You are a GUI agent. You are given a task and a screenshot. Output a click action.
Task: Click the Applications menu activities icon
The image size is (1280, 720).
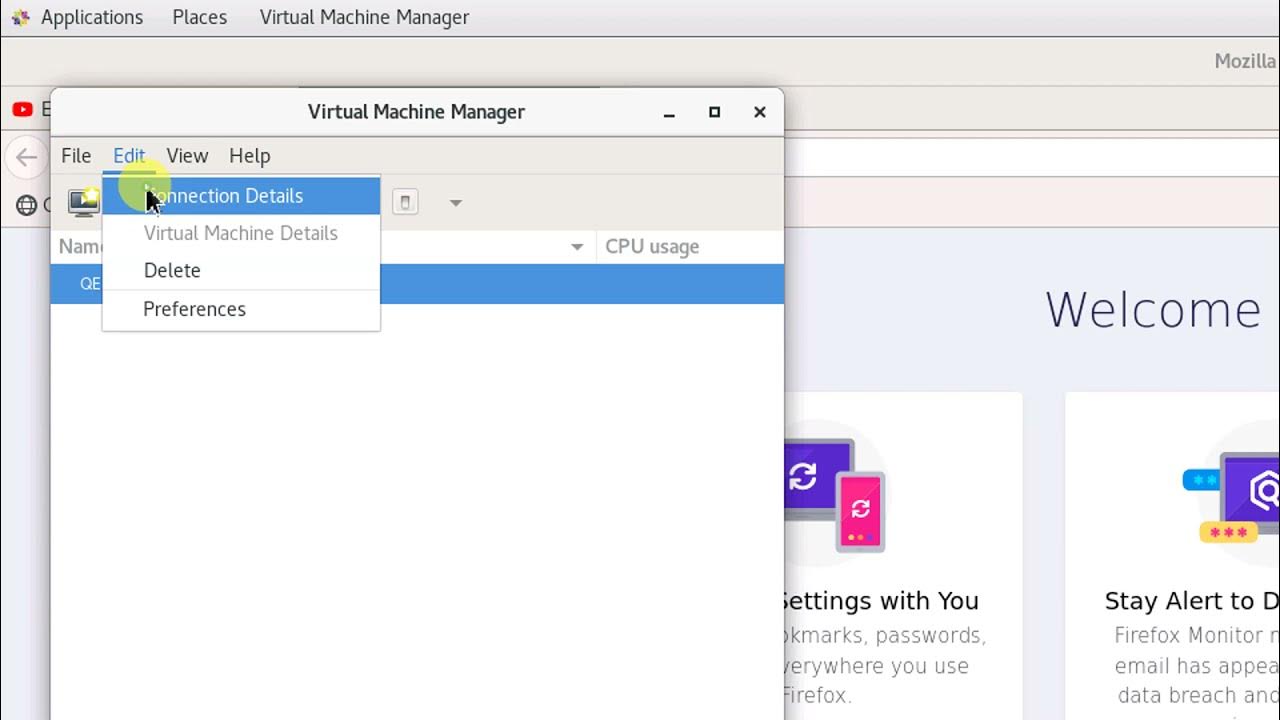(x=20, y=18)
